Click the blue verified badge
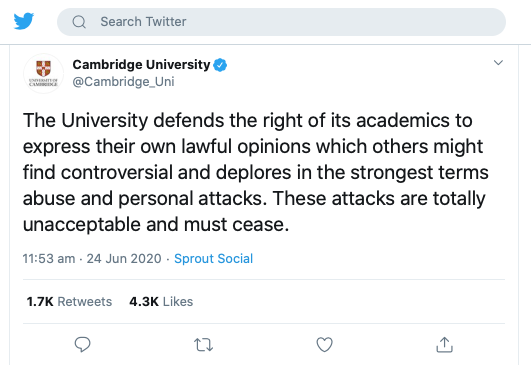Viewport: 531px width, 365px height. (x=220, y=65)
